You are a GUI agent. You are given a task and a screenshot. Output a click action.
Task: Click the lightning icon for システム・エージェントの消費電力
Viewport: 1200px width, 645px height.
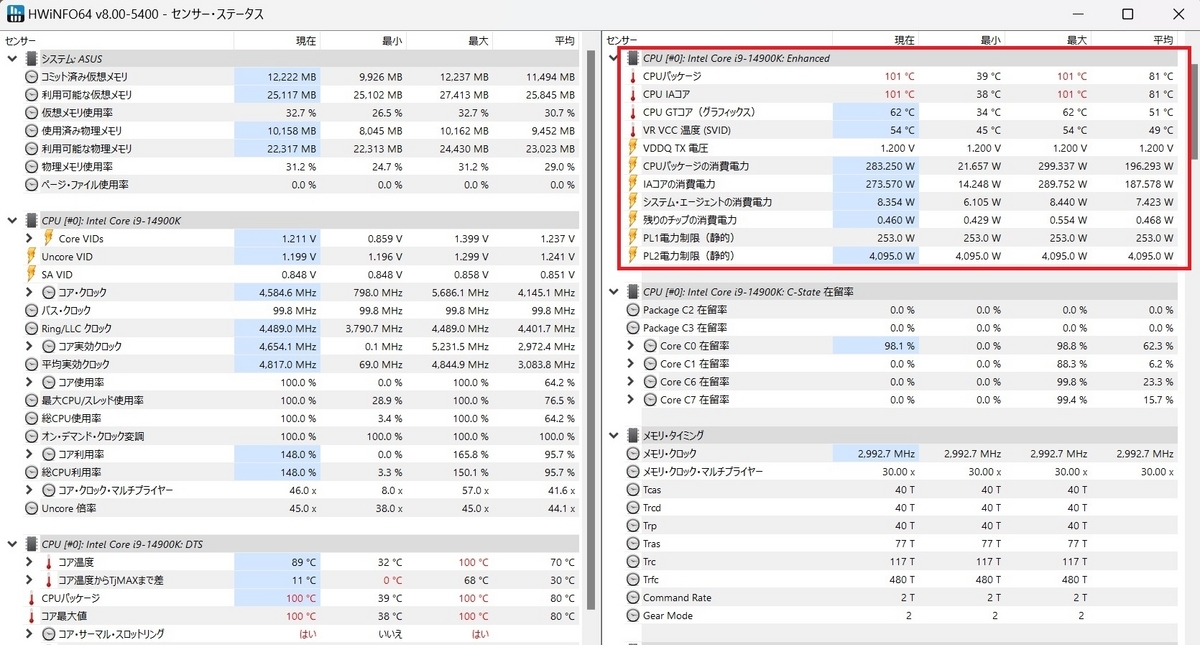(633, 202)
